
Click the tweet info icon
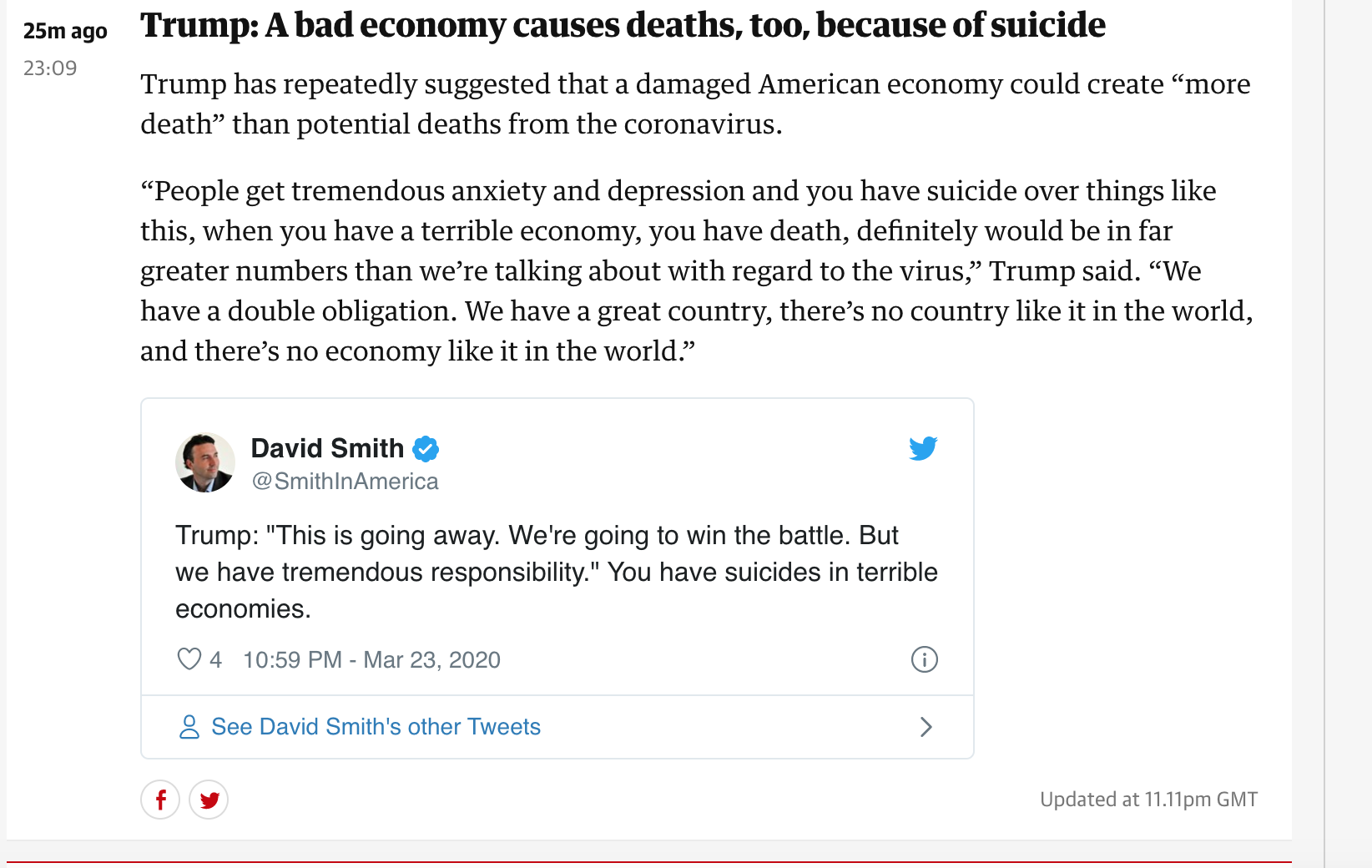[x=924, y=659]
